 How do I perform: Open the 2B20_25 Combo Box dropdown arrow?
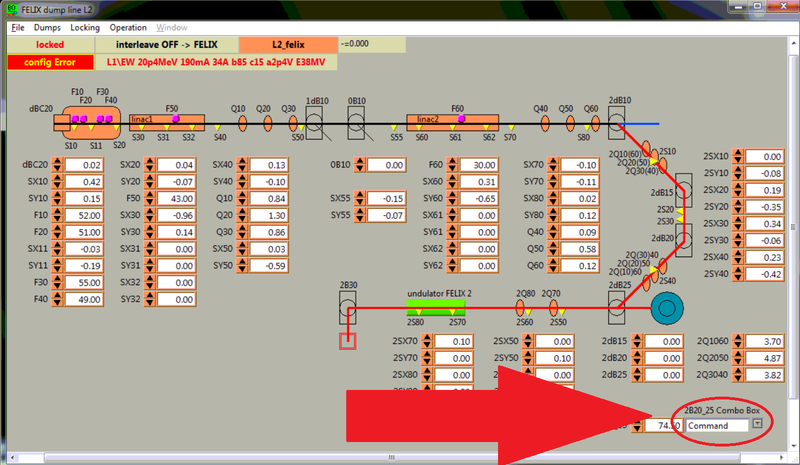tap(757, 424)
